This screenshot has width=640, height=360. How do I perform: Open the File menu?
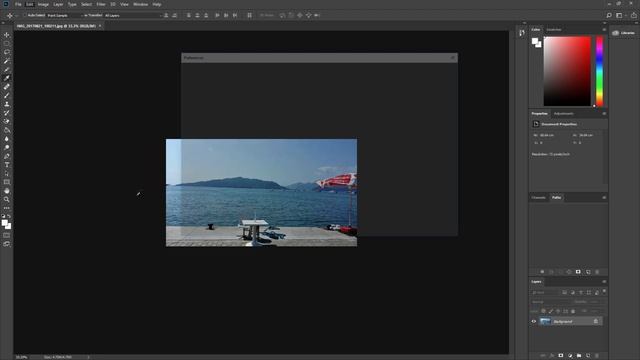(x=18, y=4)
